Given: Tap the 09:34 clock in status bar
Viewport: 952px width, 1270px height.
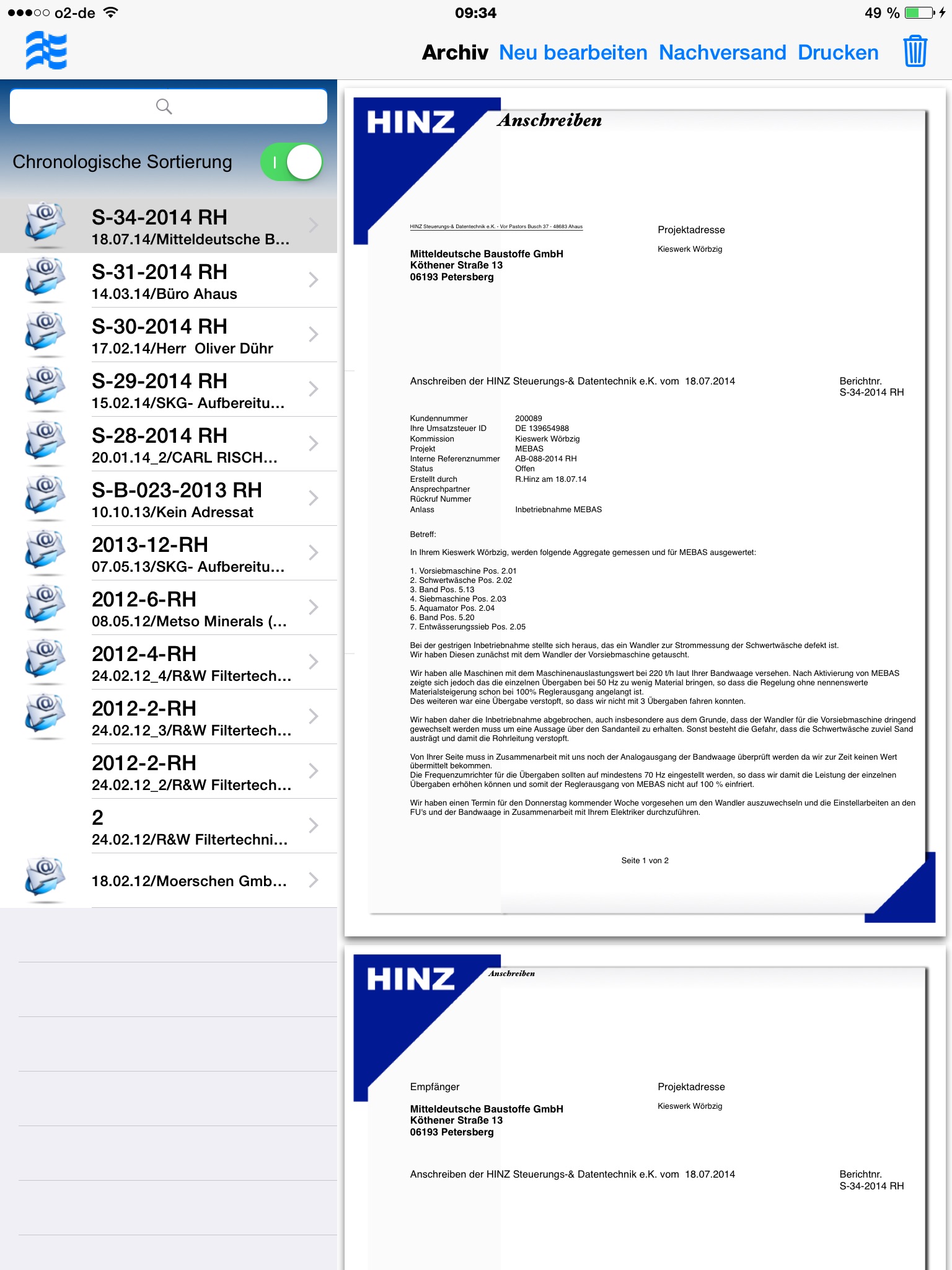Looking at the screenshot, I should tap(475, 13).
